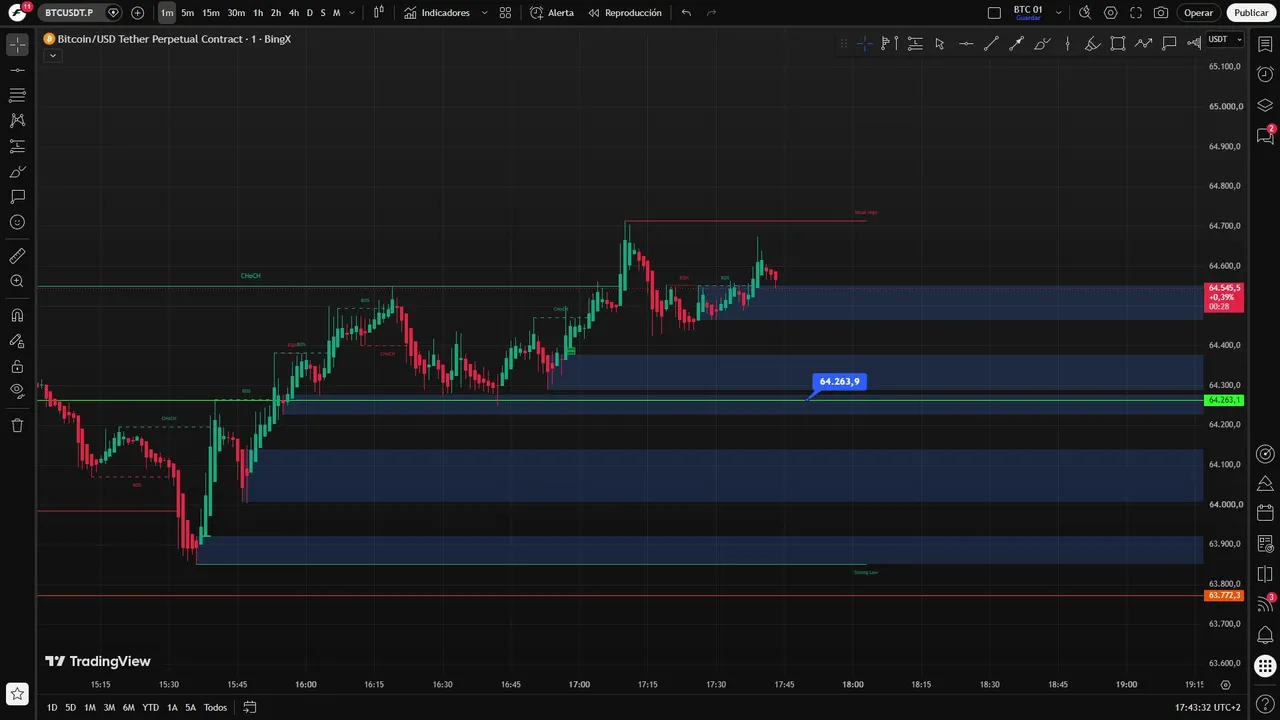The height and width of the screenshot is (720, 1280).
Task: Open the alerts panel clock icon on right sidebar
Action: pyautogui.click(x=1265, y=75)
